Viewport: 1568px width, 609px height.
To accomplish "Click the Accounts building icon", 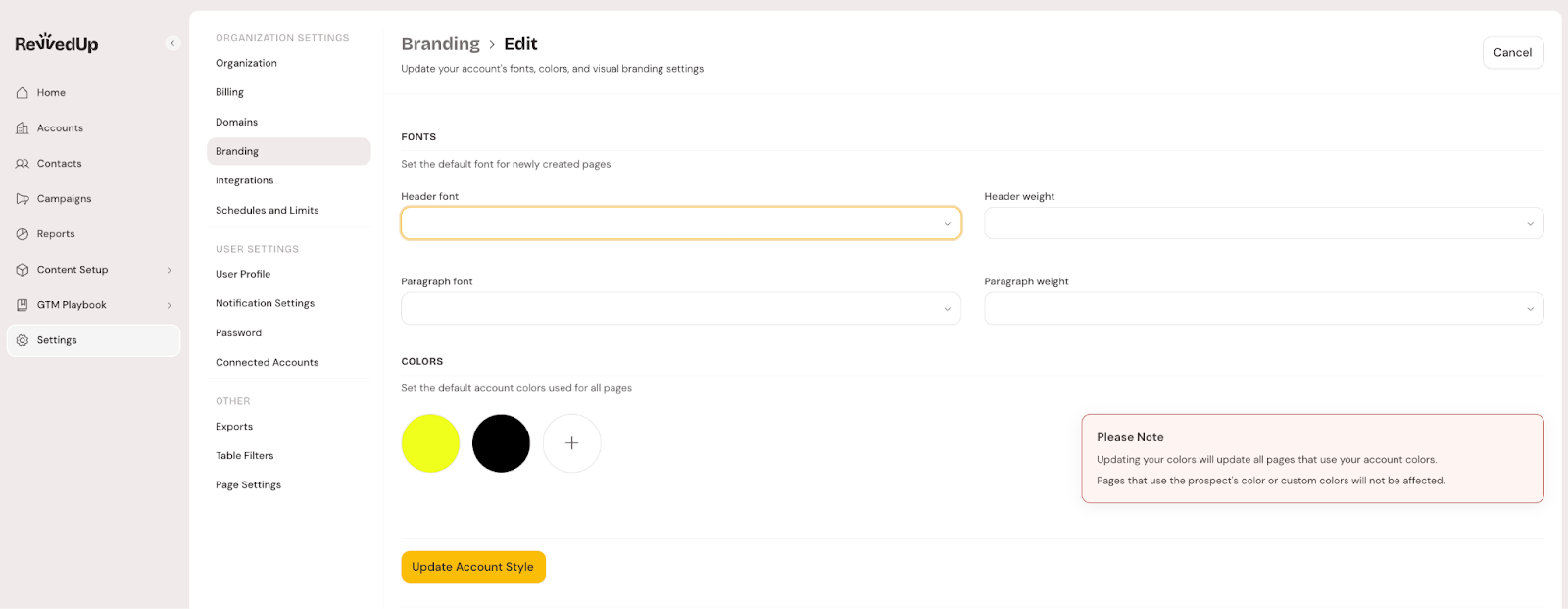I will (23, 128).
